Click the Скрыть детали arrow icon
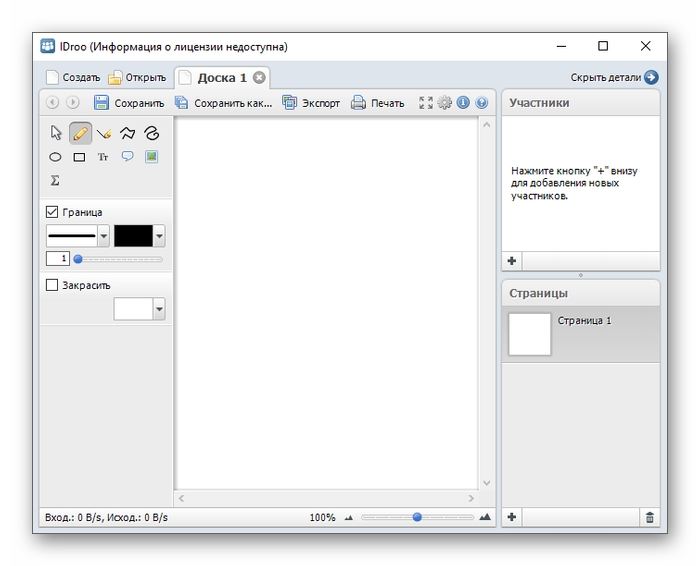The image size is (700, 566). [651, 77]
